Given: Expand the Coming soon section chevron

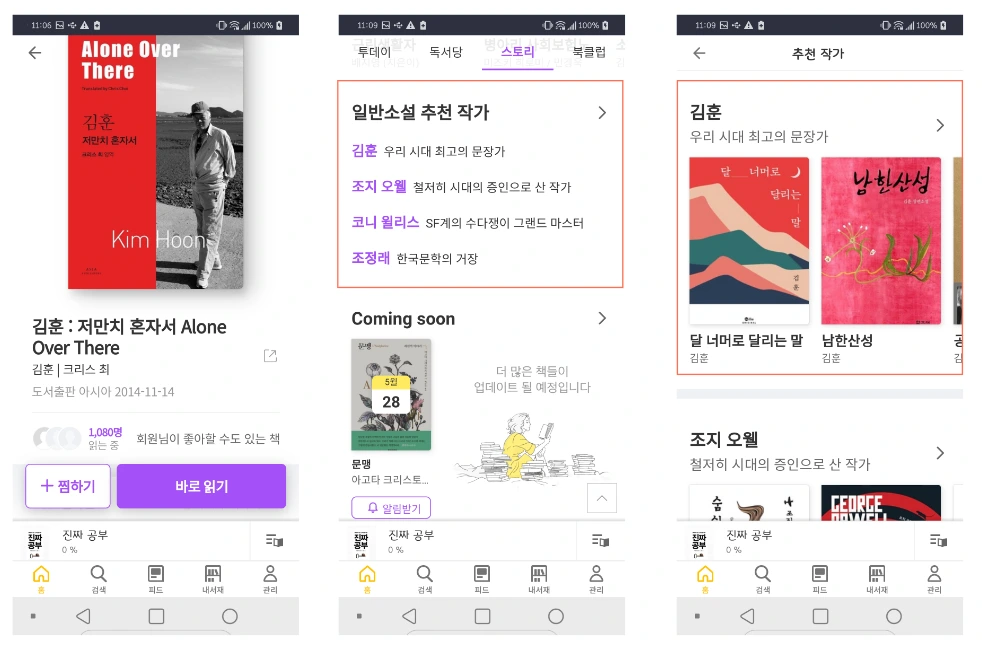Looking at the screenshot, I should coord(602,318).
